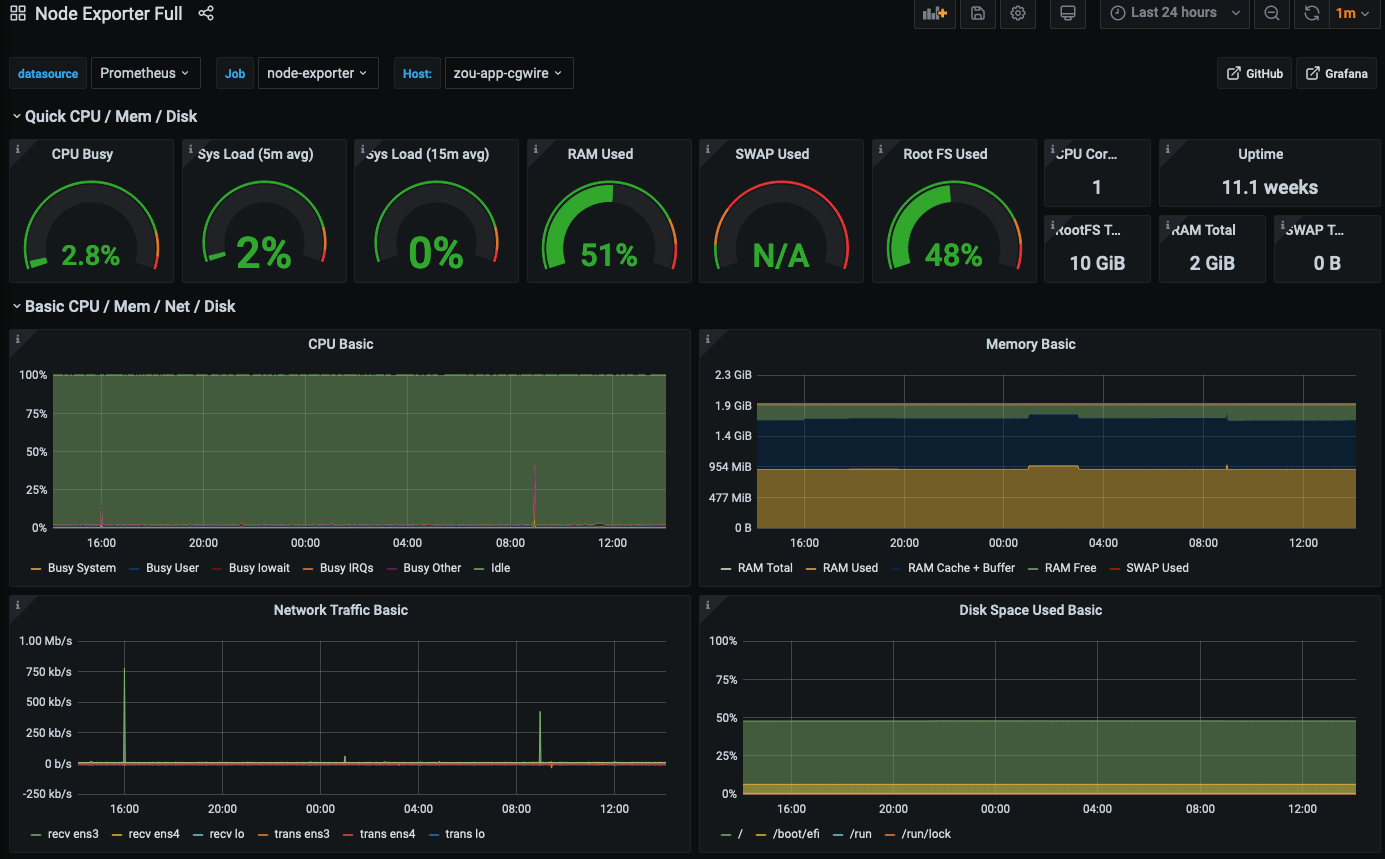Click the Busy User legend color line
This screenshot has height=859, width=1385.
point(136,568)
